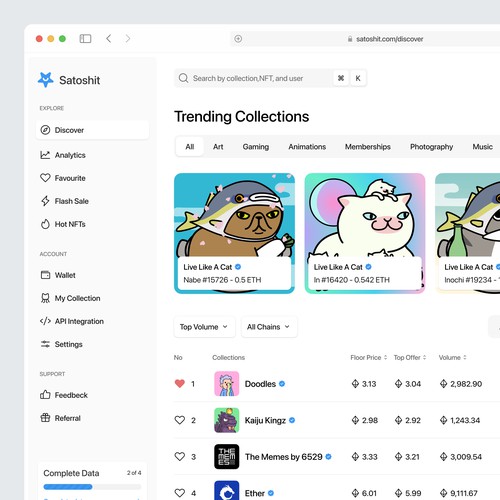Sort by Volume column arrows

coord(464,357)
